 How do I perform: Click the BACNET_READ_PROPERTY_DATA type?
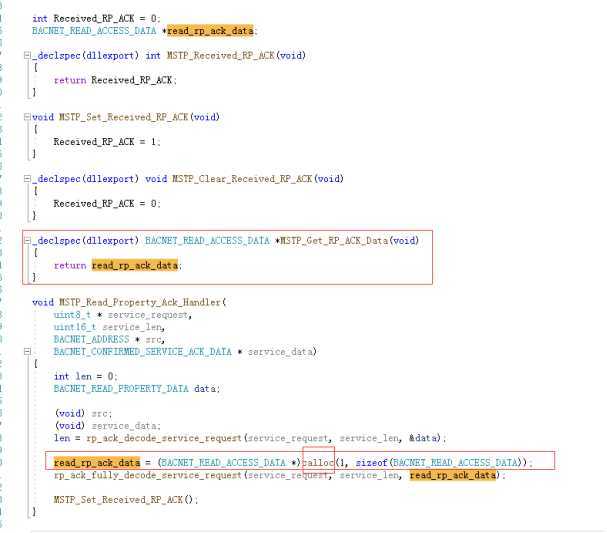[121, 389]
